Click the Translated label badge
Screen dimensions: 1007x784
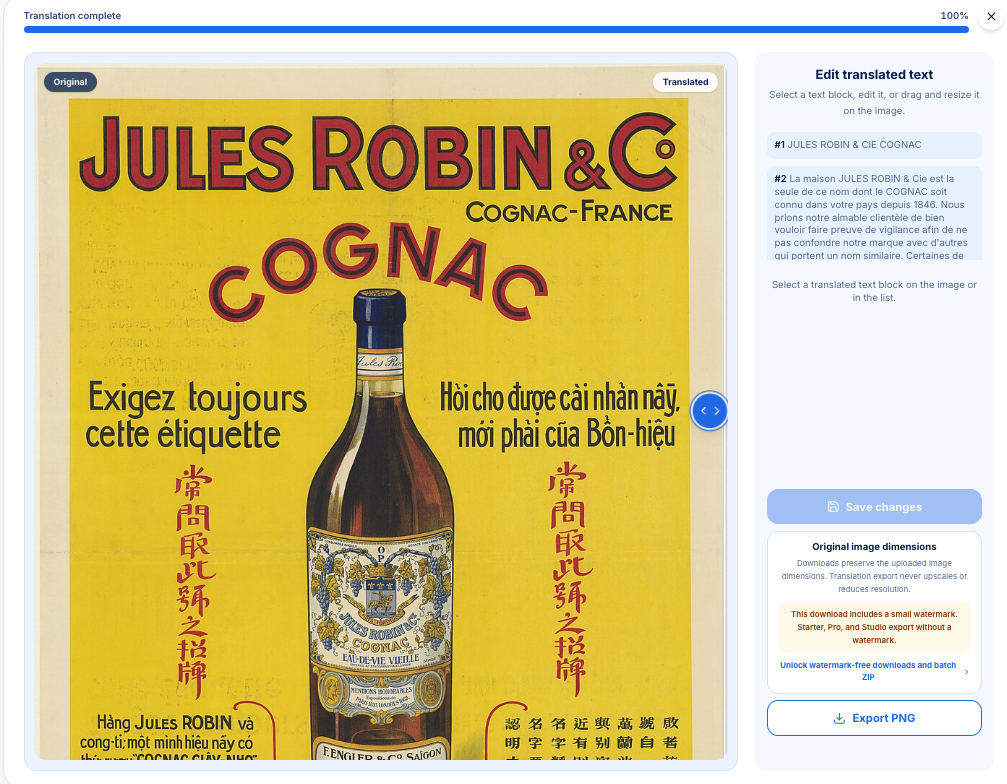(685, 82)
